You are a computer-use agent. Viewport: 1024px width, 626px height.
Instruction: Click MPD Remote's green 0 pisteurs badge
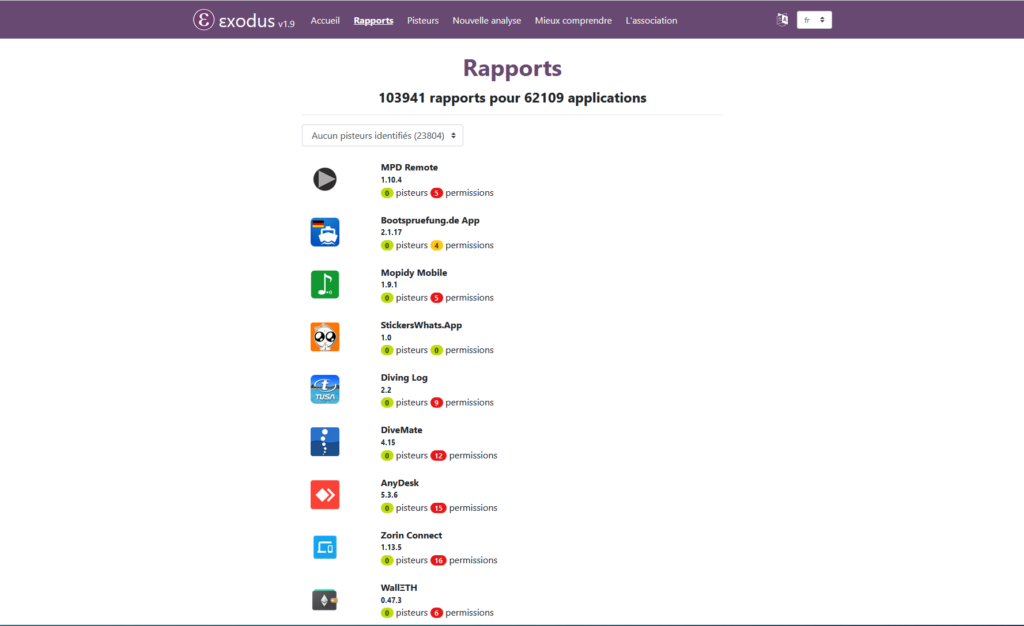[387, 193]
